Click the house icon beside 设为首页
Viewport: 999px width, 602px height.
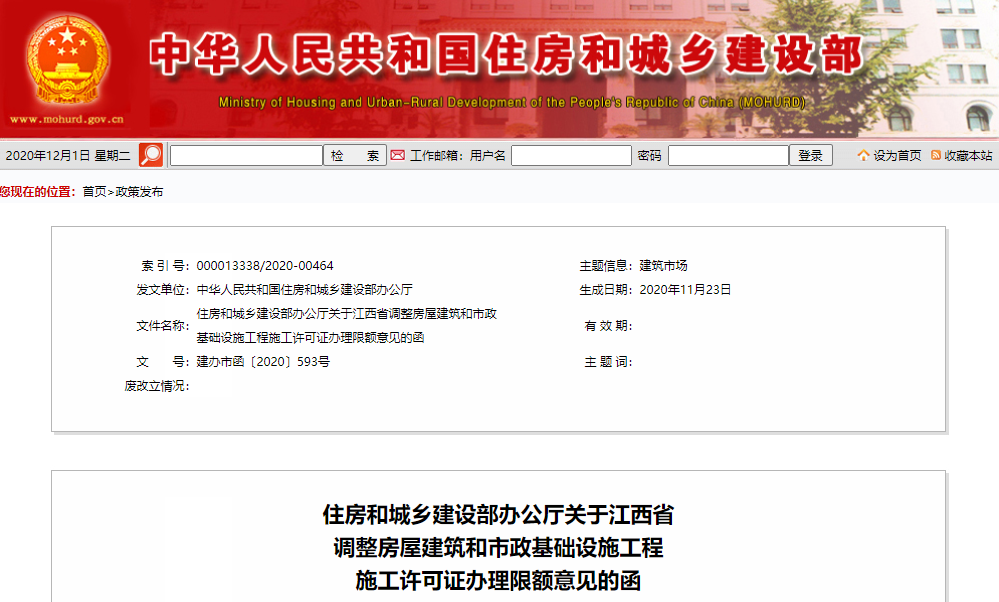click(x=863, y=155)
